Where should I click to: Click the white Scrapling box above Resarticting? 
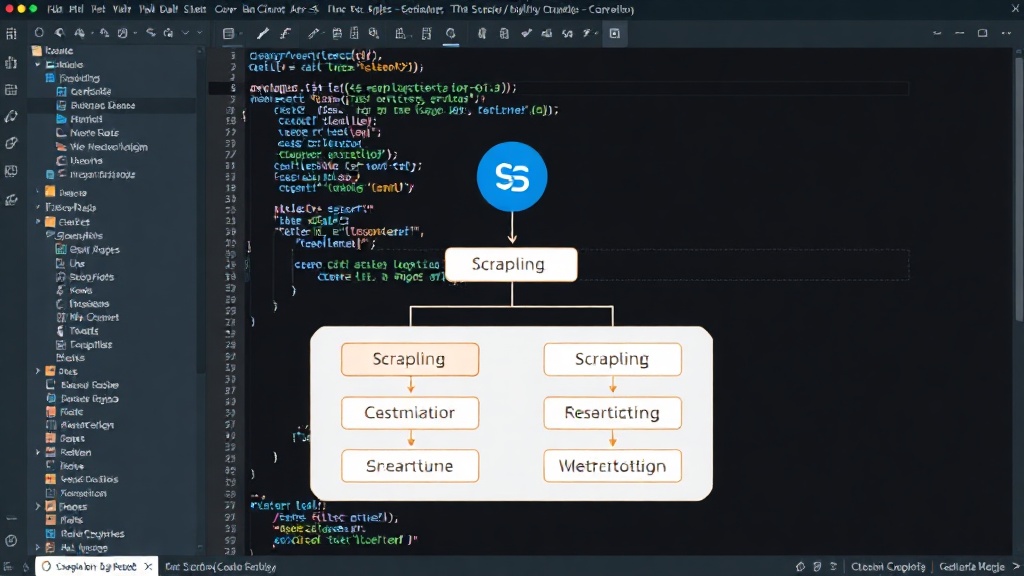click(x=612, y=359)
